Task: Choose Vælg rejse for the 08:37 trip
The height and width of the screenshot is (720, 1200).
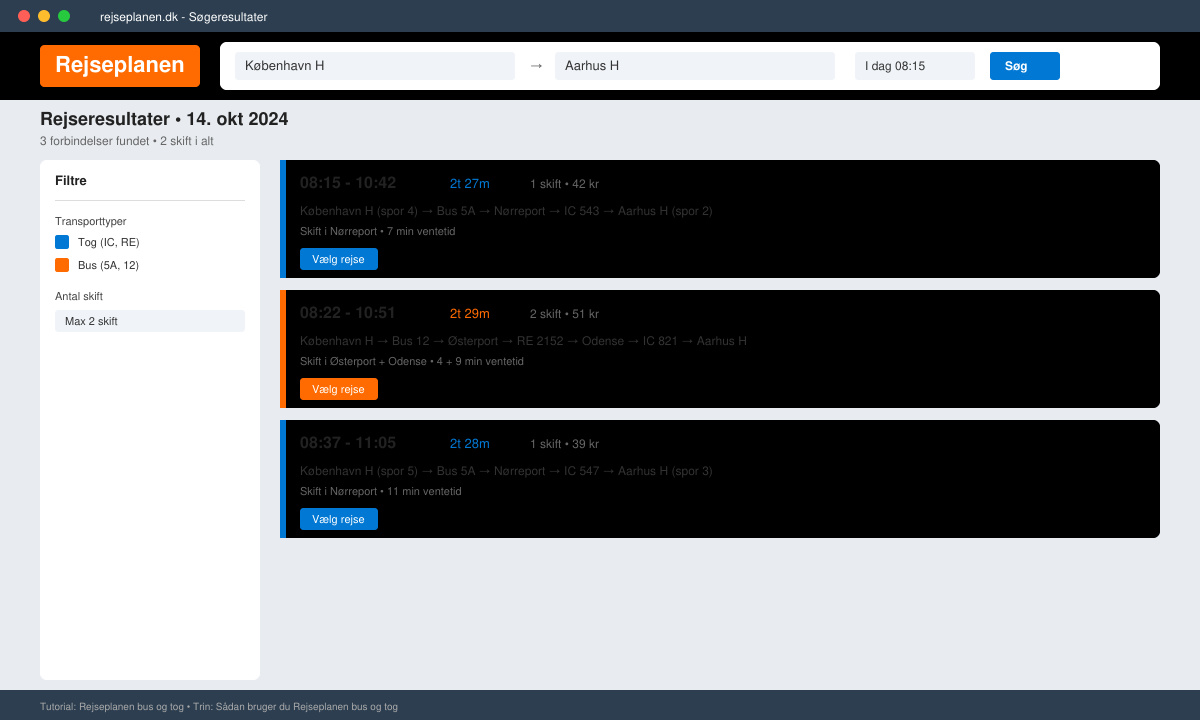Action: click(x=339, y=519)
